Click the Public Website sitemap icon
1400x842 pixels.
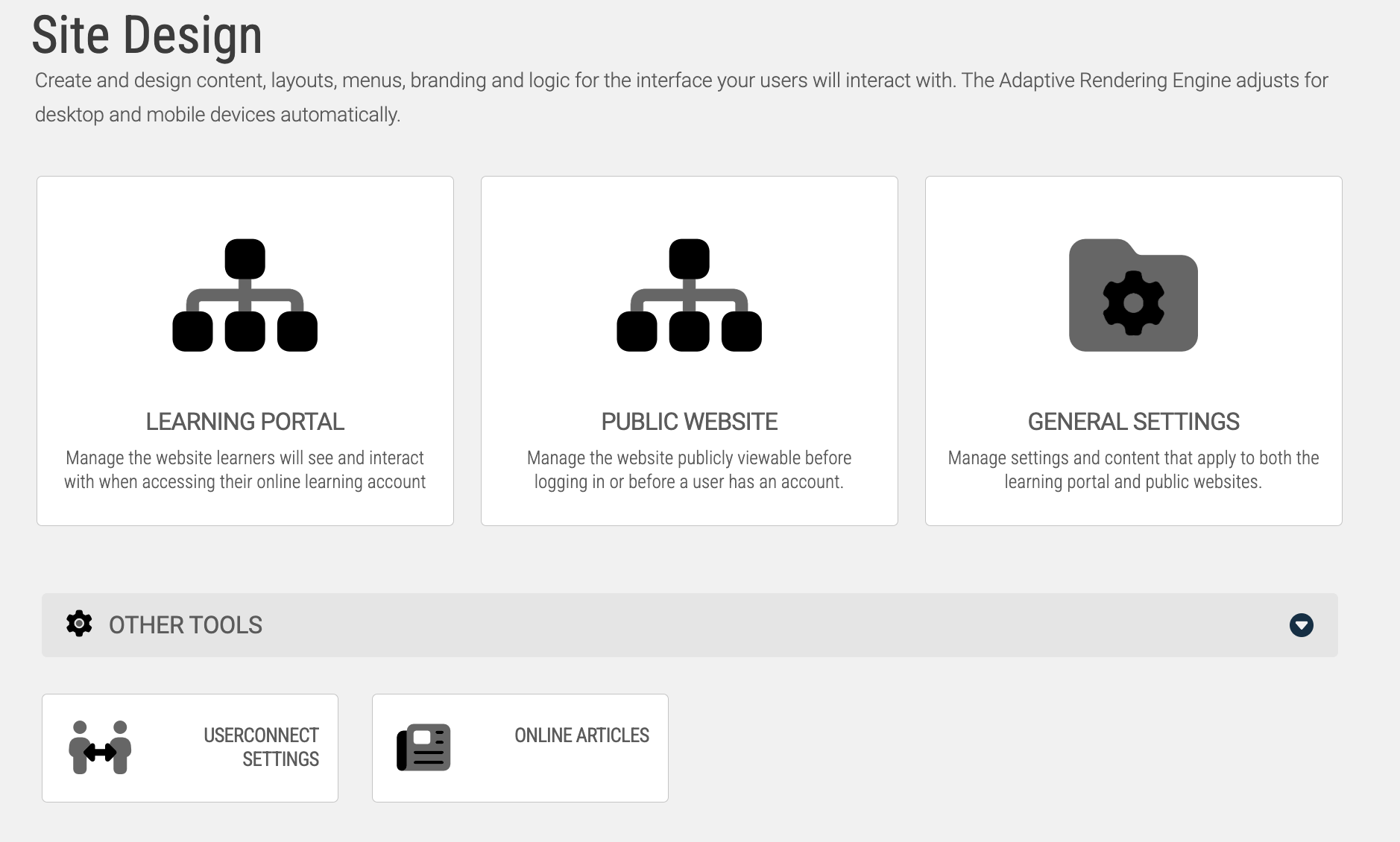[x=689, y=295]
